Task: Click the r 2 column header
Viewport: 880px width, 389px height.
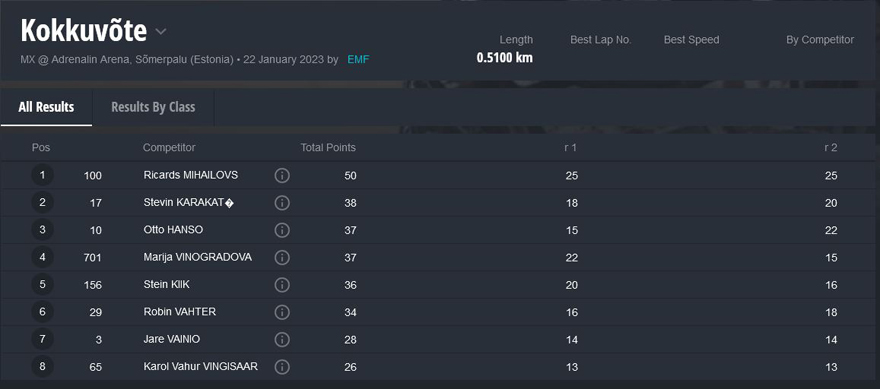Action: [x=831, y=148]
